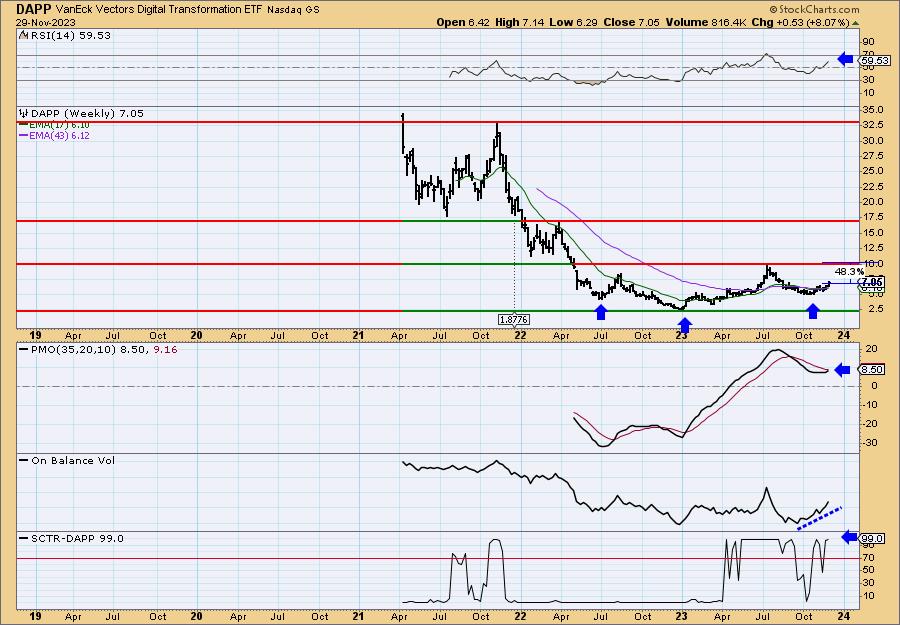Click the 22.5 price axis label
900x625 pixels.
(872, 187)
